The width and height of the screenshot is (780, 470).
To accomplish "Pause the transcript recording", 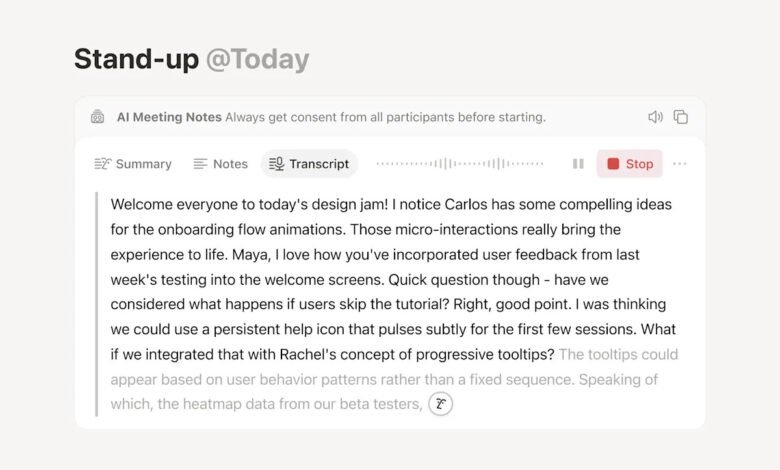I will 578,164.
